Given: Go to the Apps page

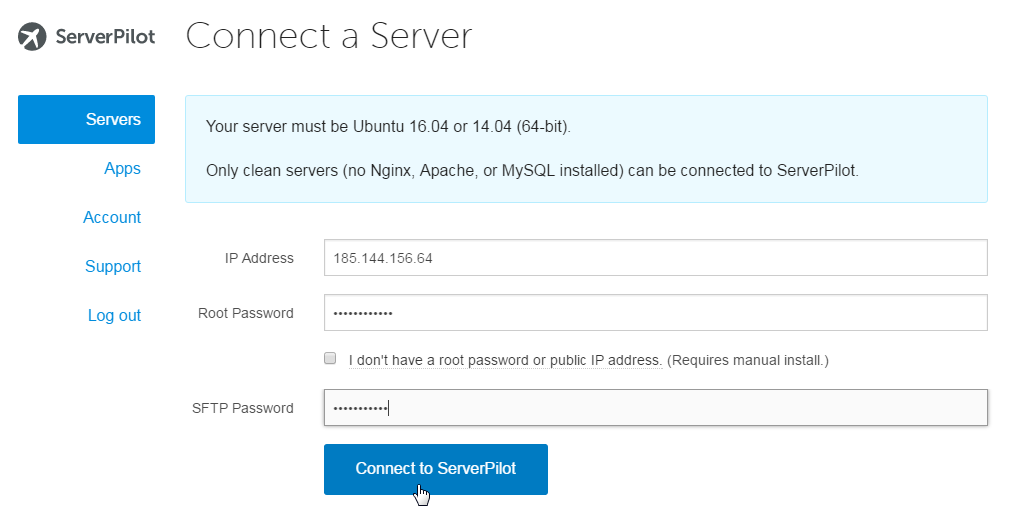Looking at the screenshot, I should [122, 168].
